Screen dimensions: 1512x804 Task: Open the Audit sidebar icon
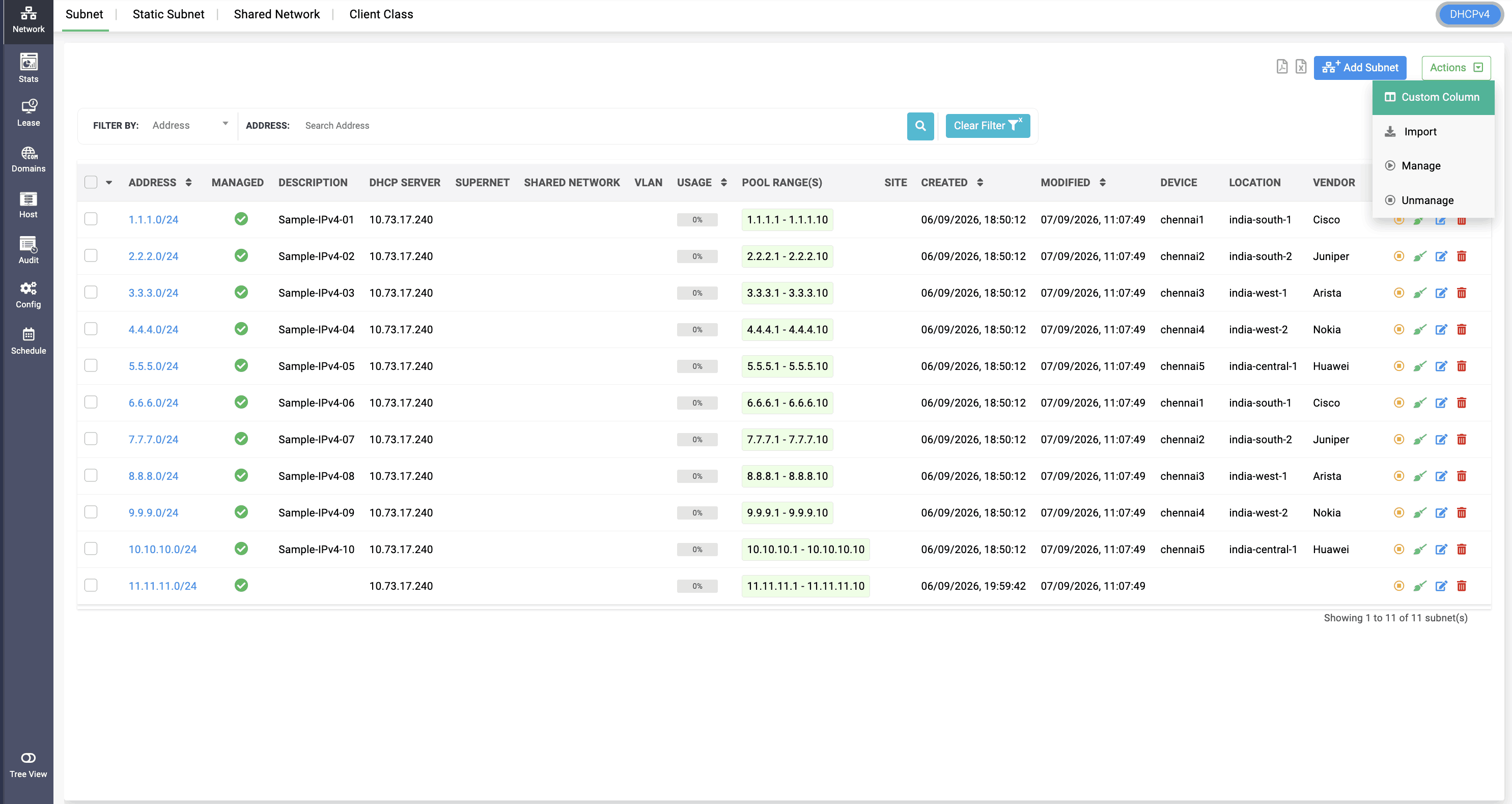point(28,250)
